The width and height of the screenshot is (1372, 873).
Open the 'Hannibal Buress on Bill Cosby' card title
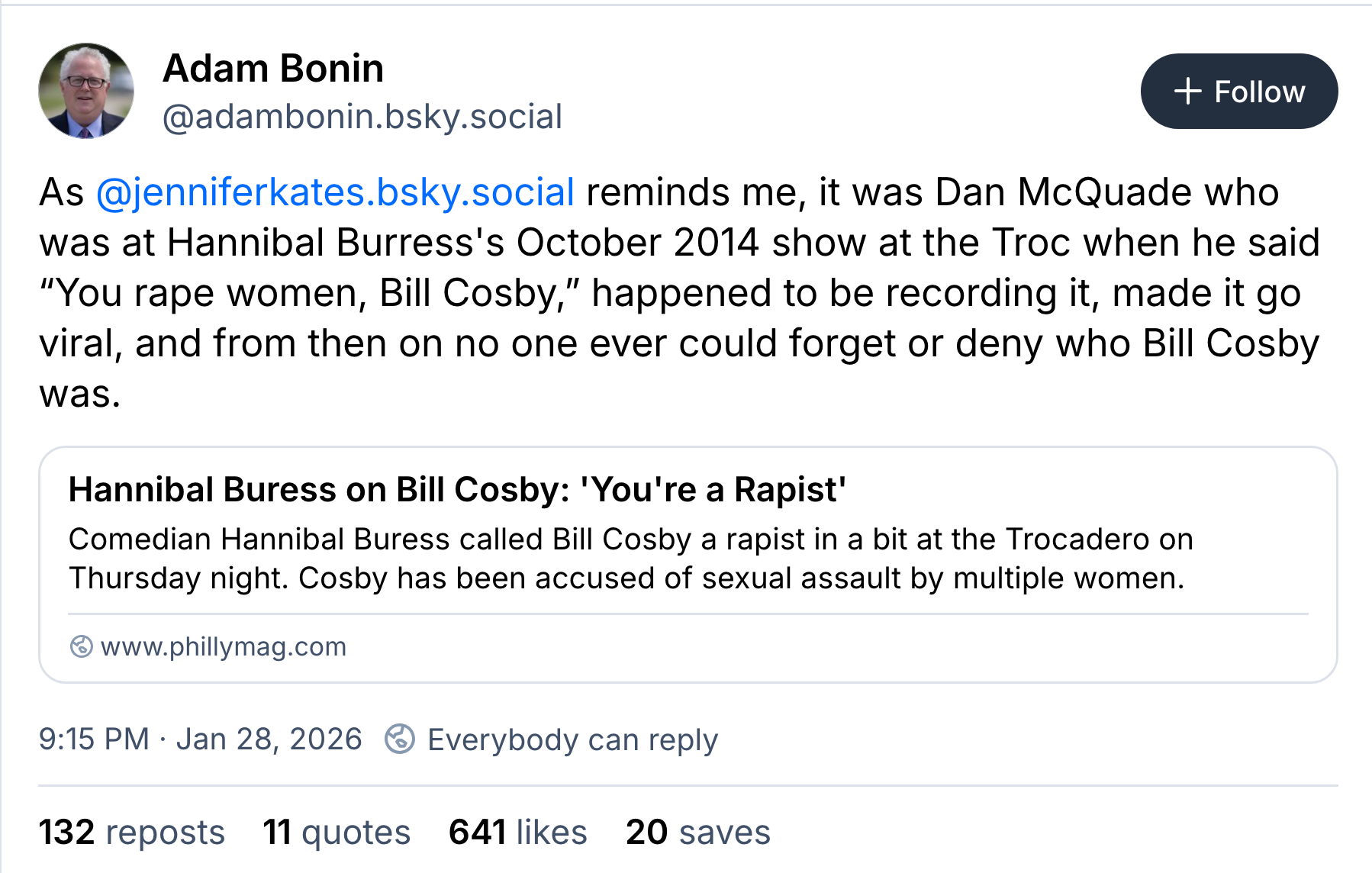(457, 489)
